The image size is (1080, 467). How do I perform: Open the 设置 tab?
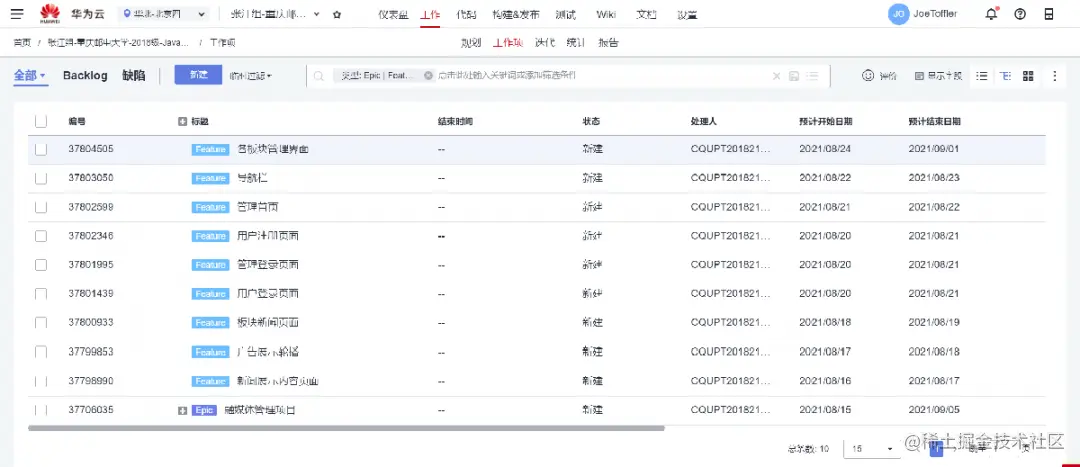click(x=687, y=14)
